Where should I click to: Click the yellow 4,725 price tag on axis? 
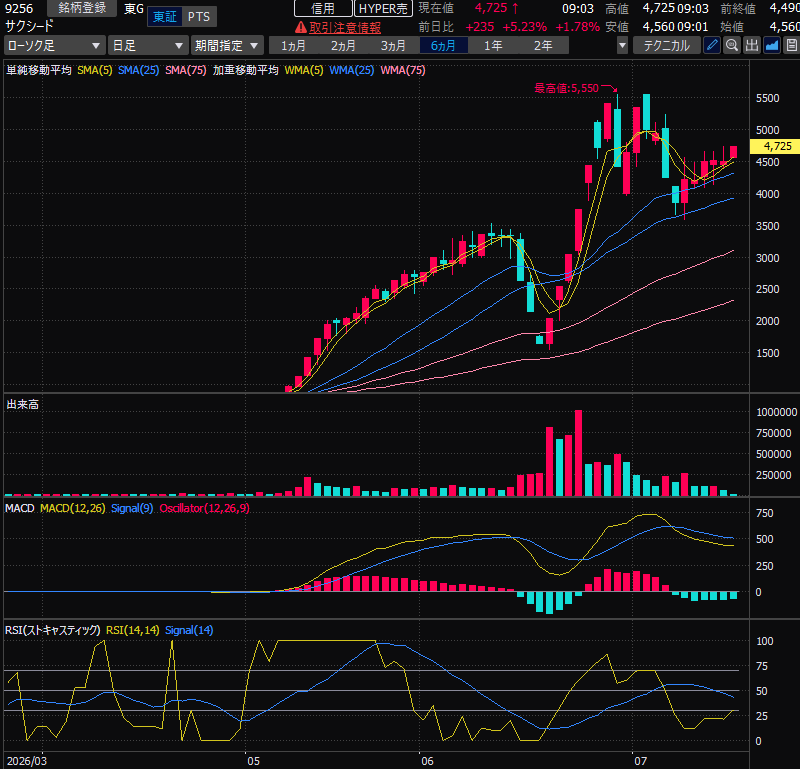pyautogui.click(x=774, y=146)
